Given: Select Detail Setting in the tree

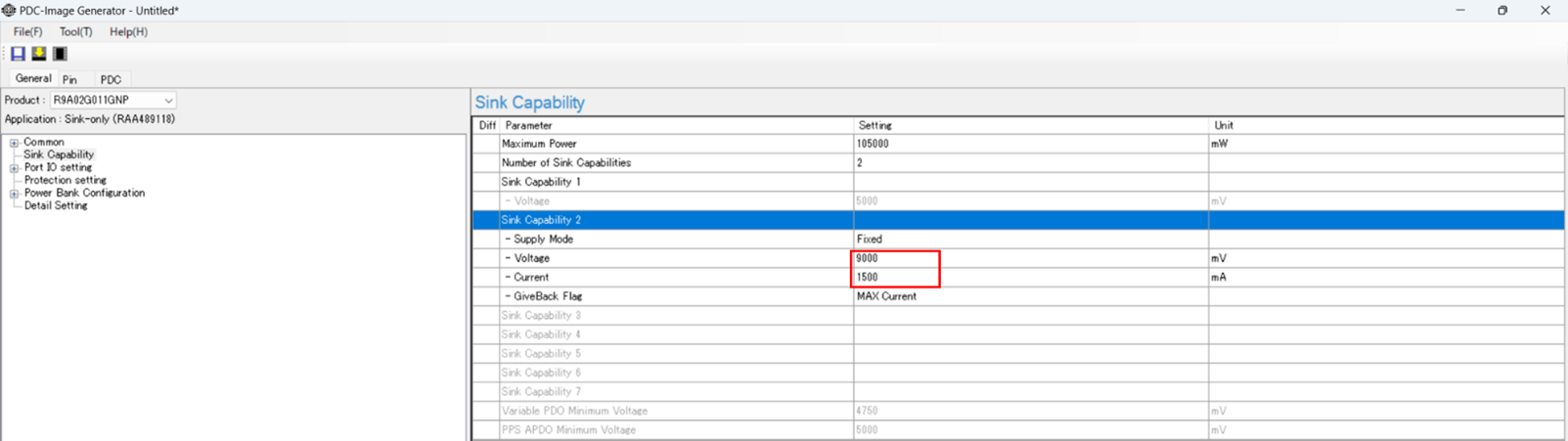Looking at the screenshot, I should click(56, 206).
